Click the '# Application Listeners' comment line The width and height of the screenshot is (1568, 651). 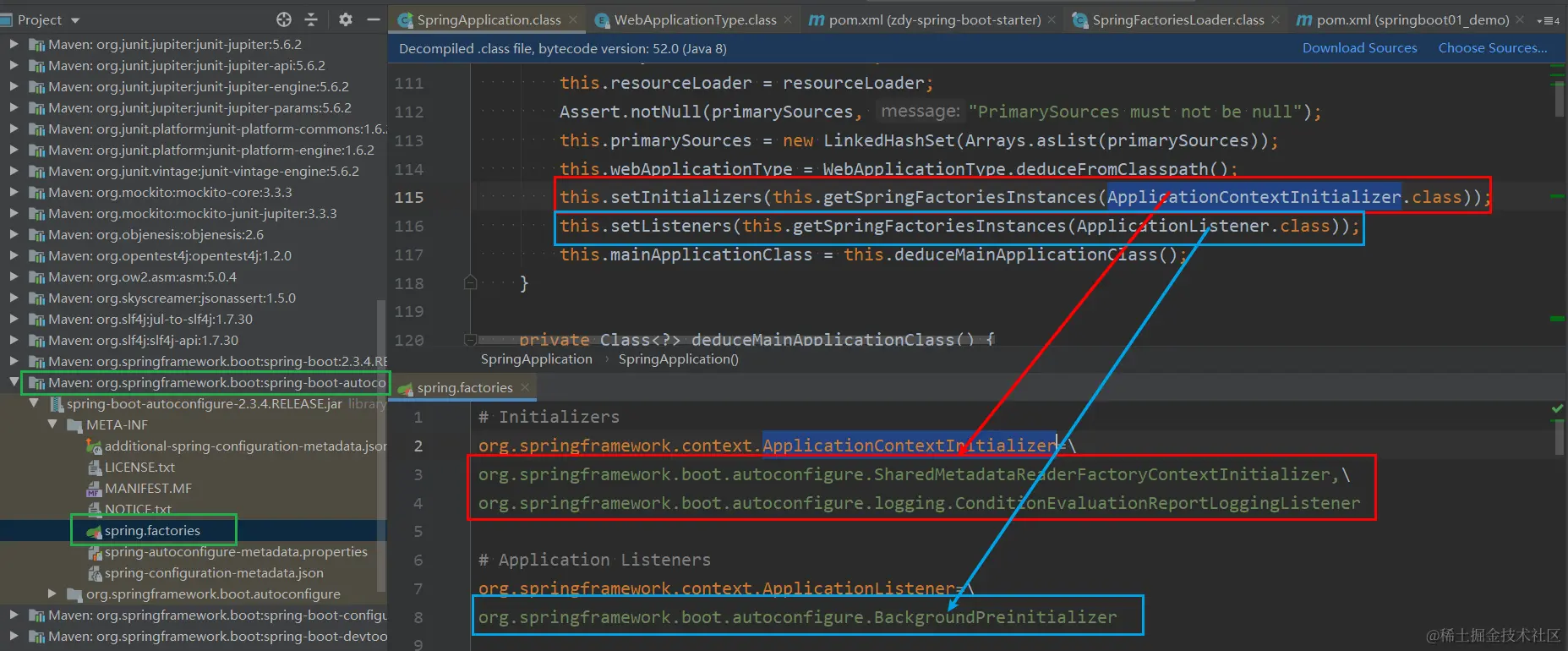[x=594, y=560]
